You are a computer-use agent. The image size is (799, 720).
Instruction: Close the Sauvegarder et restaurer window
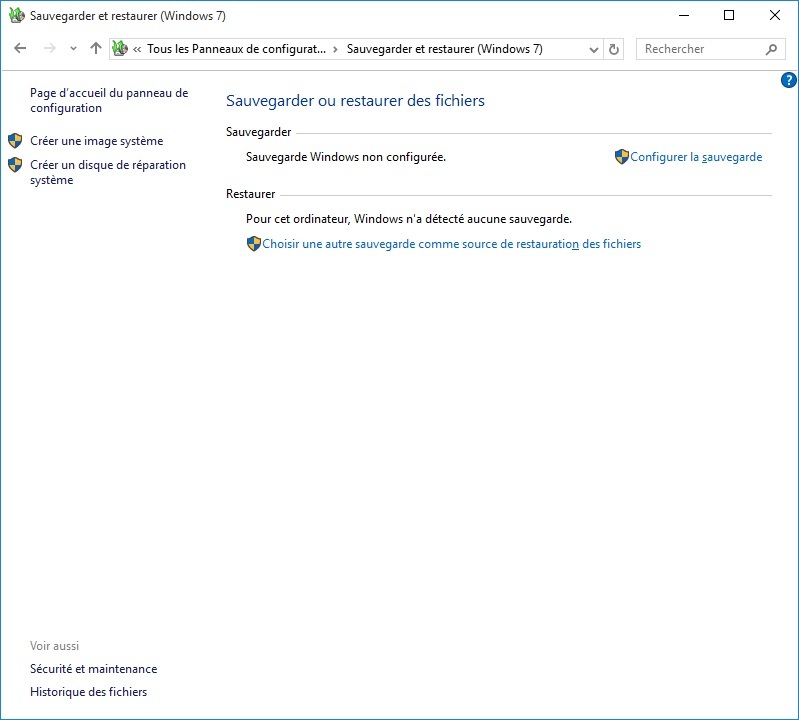tap(775, 15)
